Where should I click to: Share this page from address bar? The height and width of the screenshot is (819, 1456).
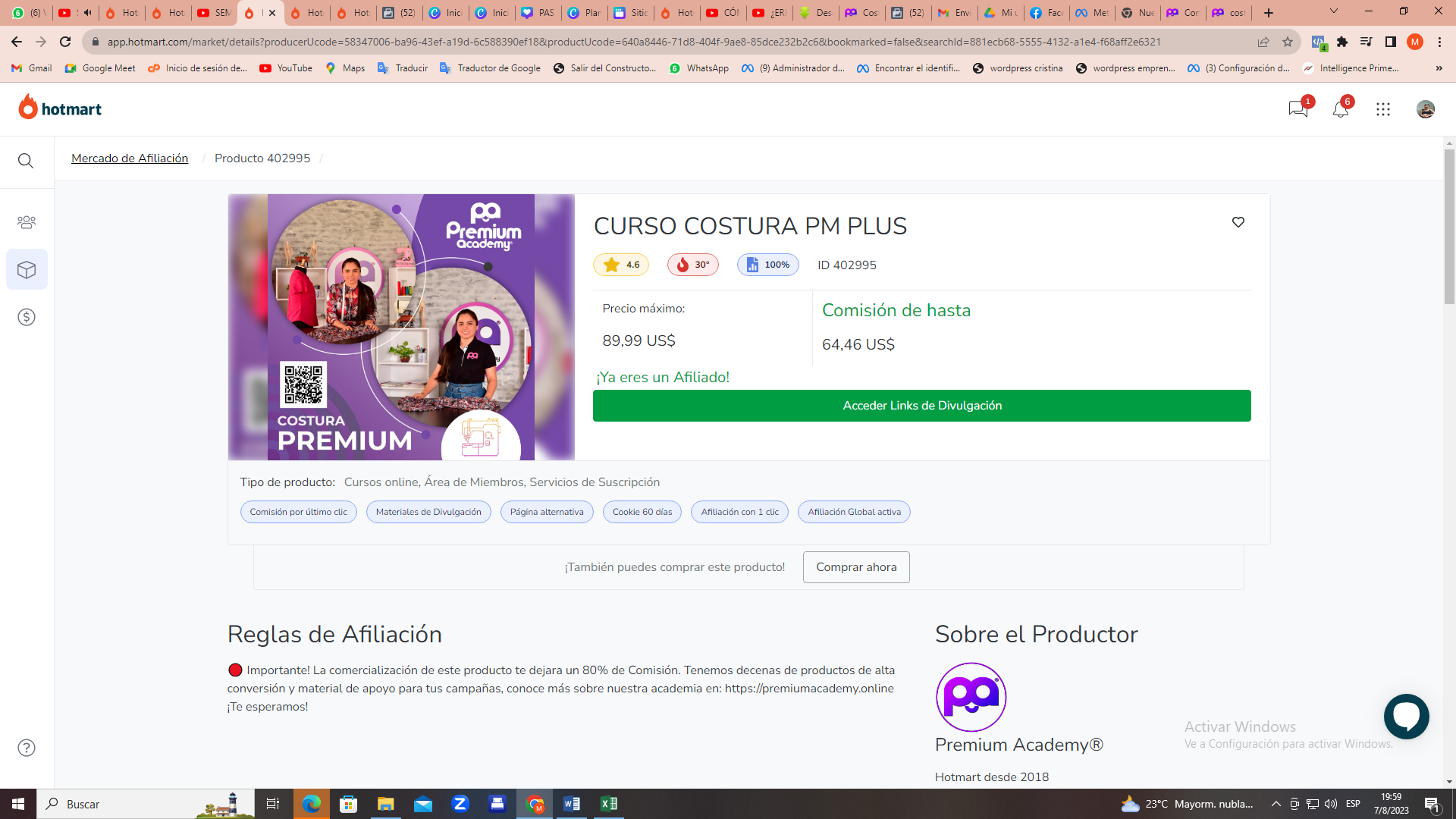click(1263, 42)
